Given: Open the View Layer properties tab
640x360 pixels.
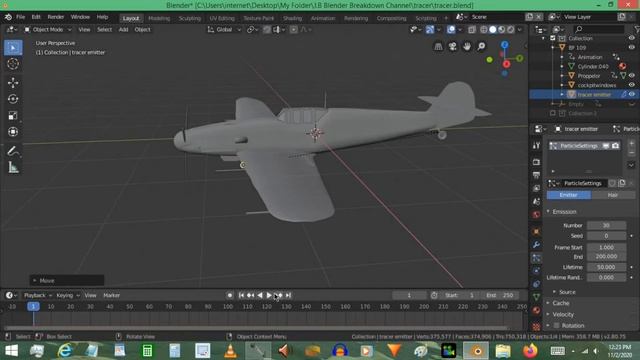Looking at the screenshot, I should pyautogui.click(x=536, y=188).
